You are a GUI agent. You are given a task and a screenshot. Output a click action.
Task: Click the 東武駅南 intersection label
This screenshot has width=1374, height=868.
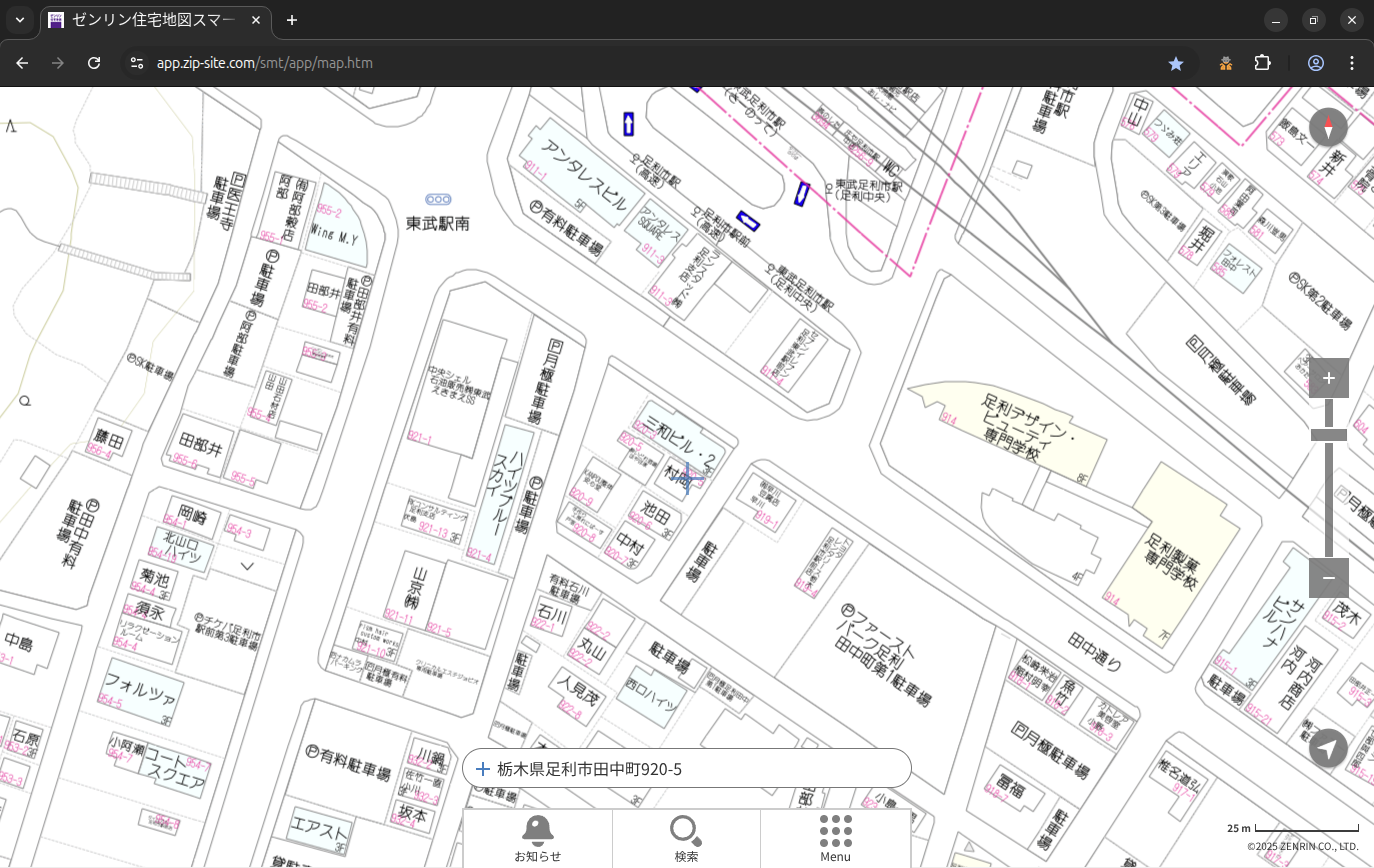tap(437, 224)
